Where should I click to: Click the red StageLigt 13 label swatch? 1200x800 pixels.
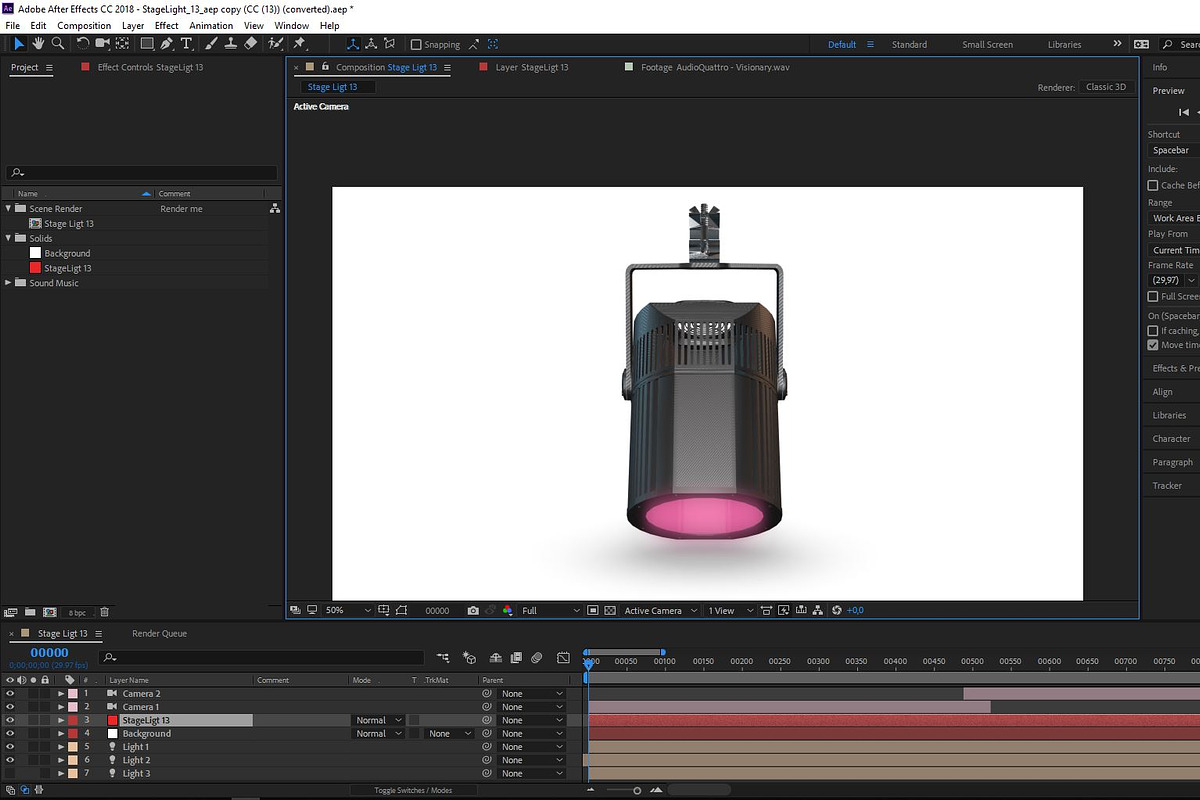(x=35, y=268)
